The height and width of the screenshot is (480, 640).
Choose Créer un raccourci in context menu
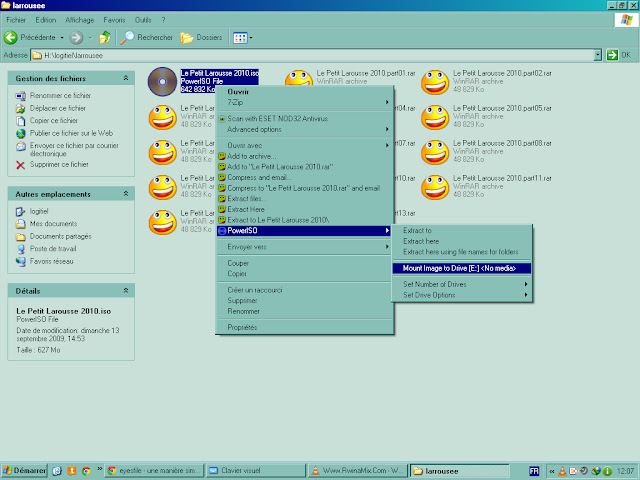pos(304,290)
